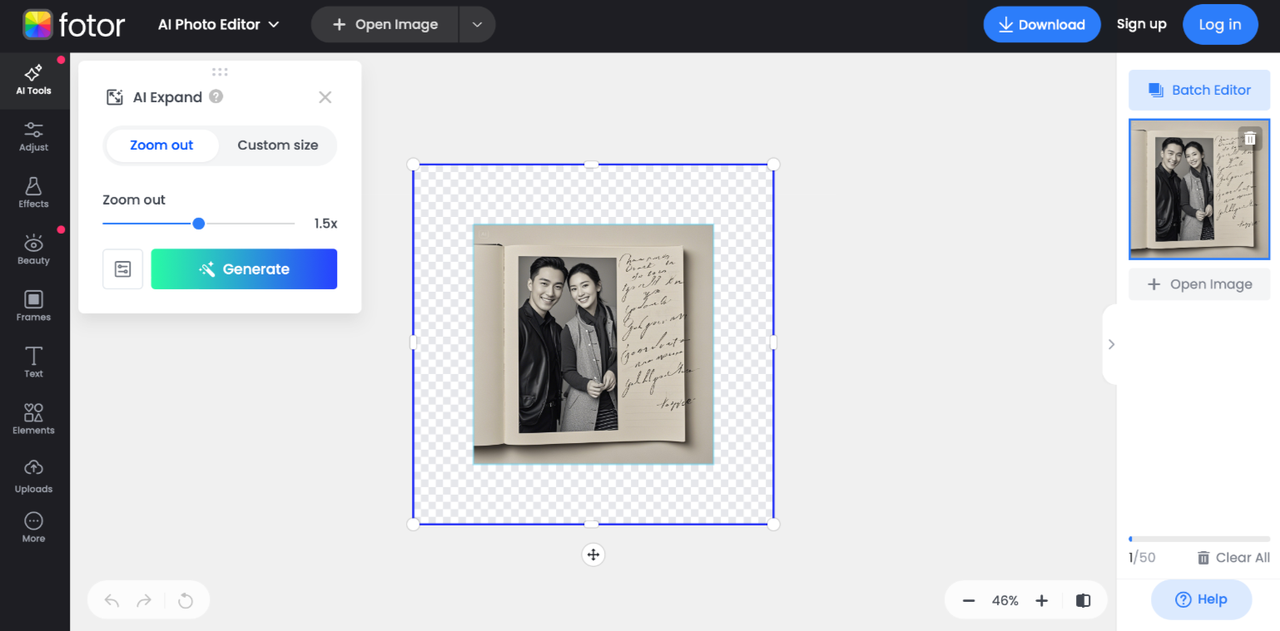Delete thumbnail using trash icon

point(1250,139)
